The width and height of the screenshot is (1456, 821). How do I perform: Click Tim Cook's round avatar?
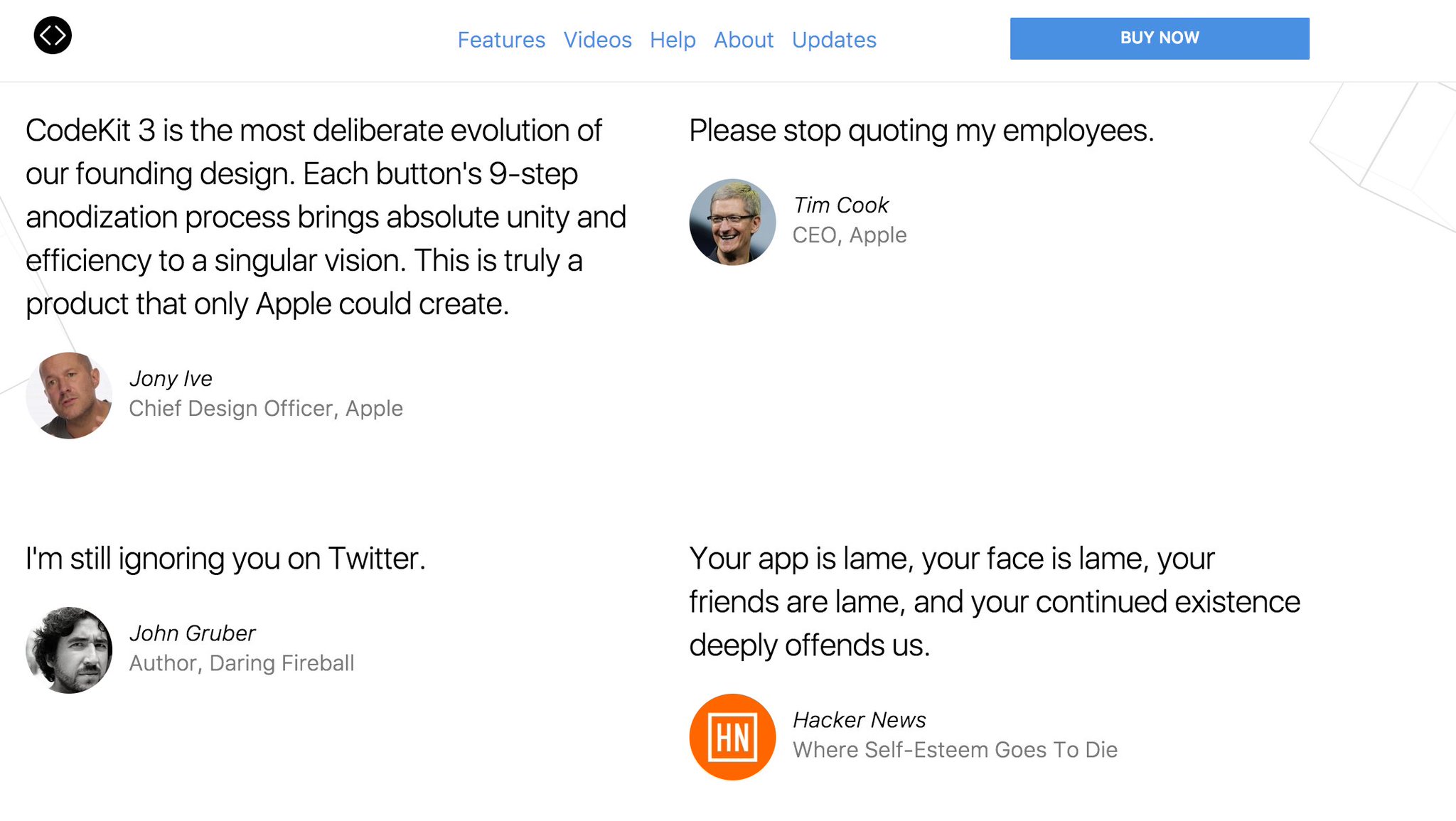(732, 222)
